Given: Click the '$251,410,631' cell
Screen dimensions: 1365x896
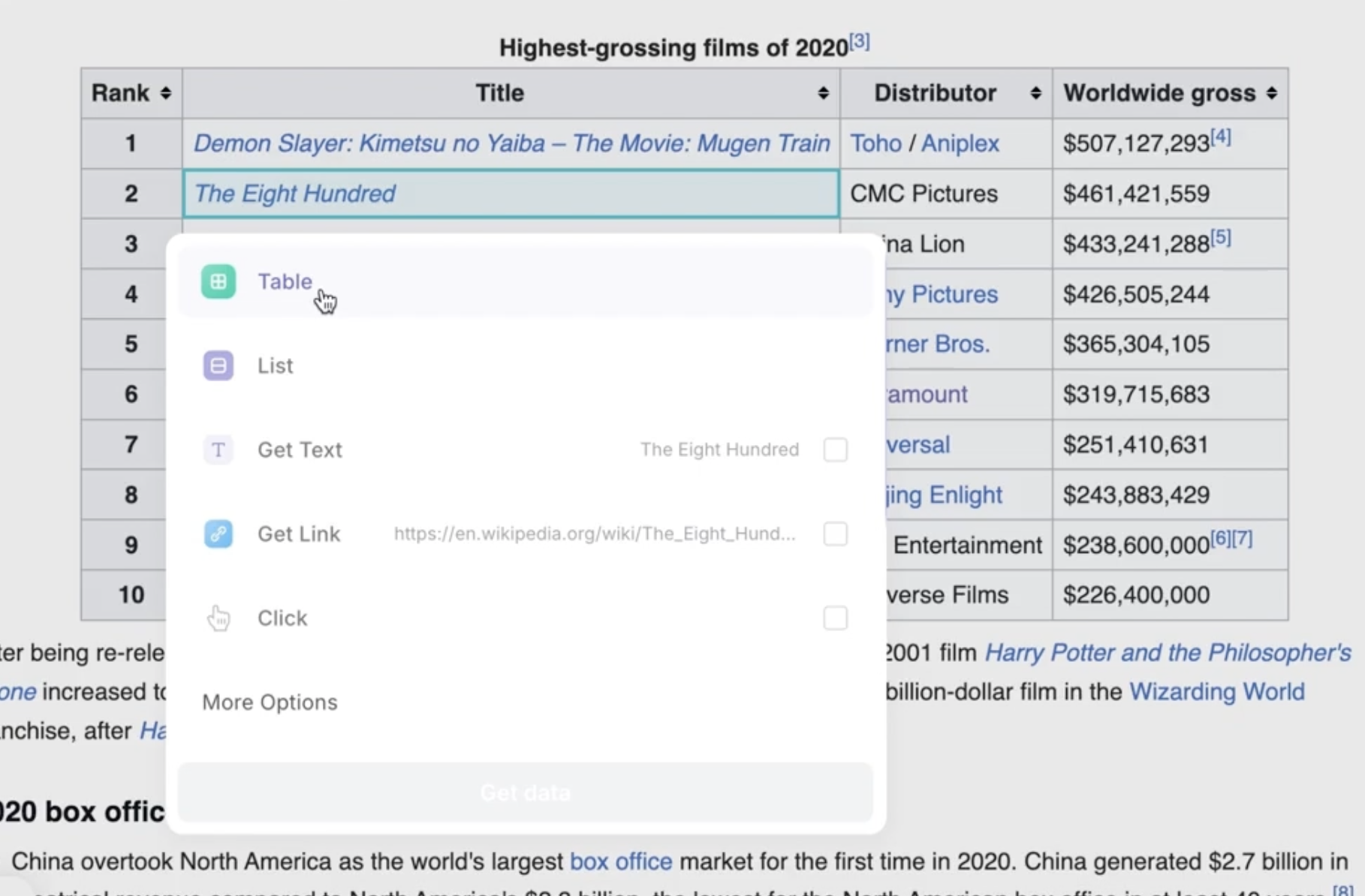Looking at the screenshot, I should (1170, 444).
